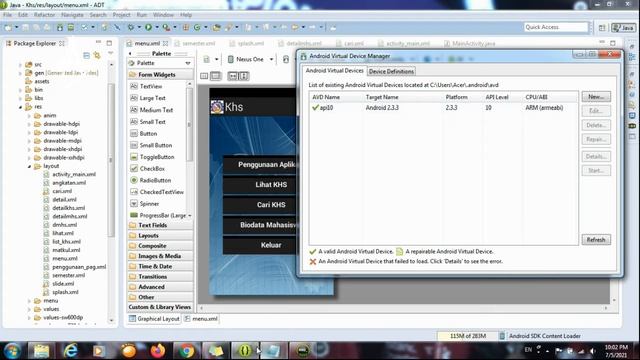The width and height of the screenshot is (640, 360).
Task: Click the Start... button in AVD Manager
Action: (596, 171)
